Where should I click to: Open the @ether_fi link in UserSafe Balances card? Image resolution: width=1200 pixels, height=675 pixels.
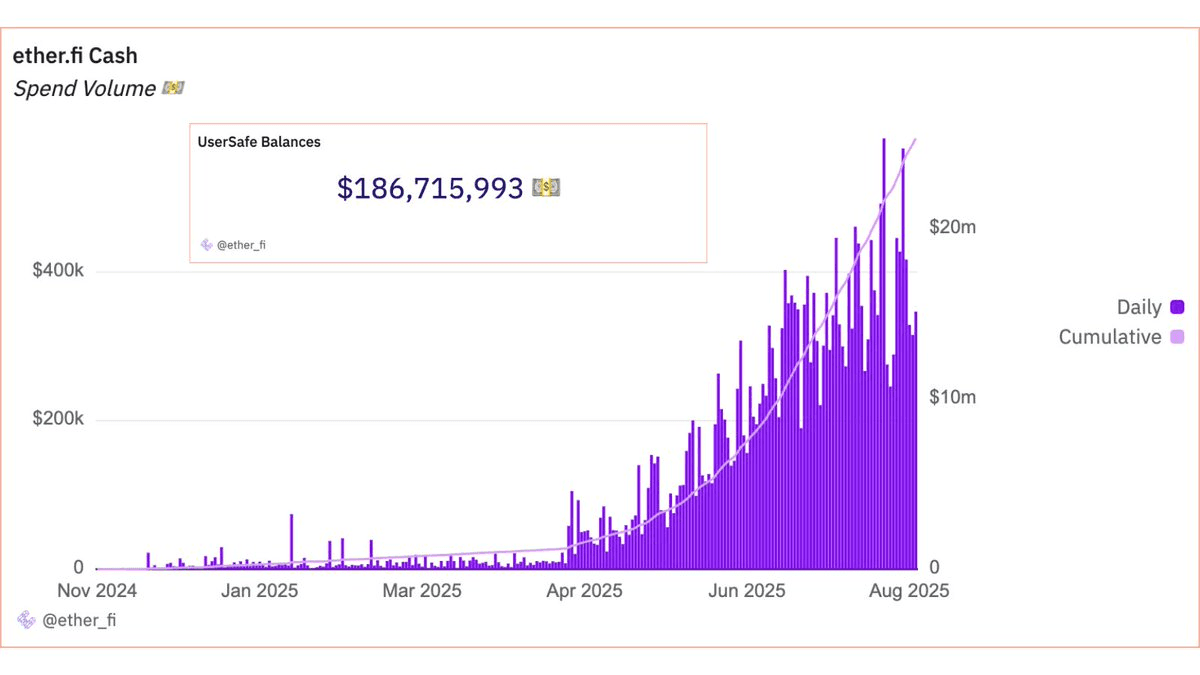(x=241, y=244)
